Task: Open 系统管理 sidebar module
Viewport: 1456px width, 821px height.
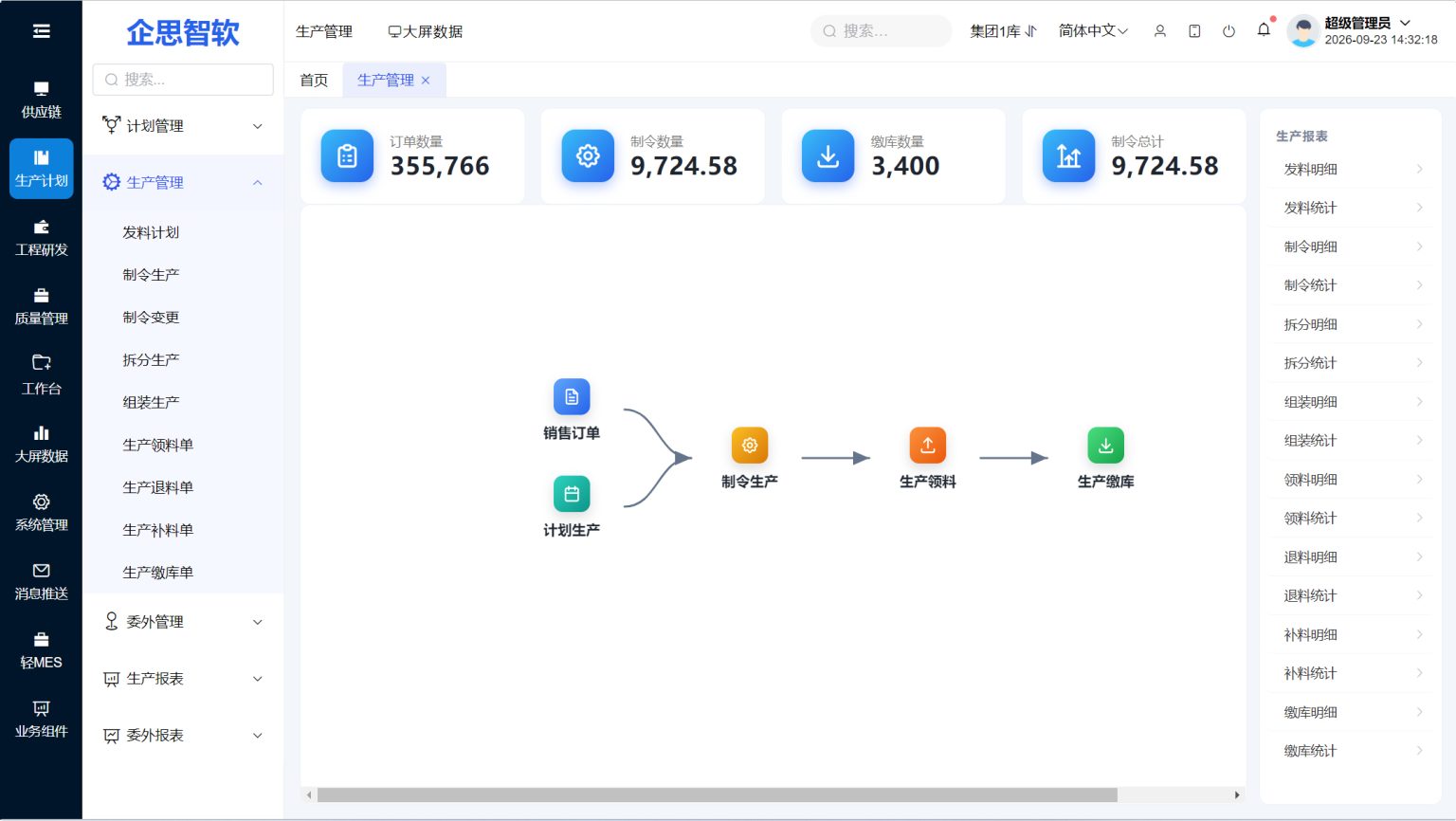Action: coord(41,513)
